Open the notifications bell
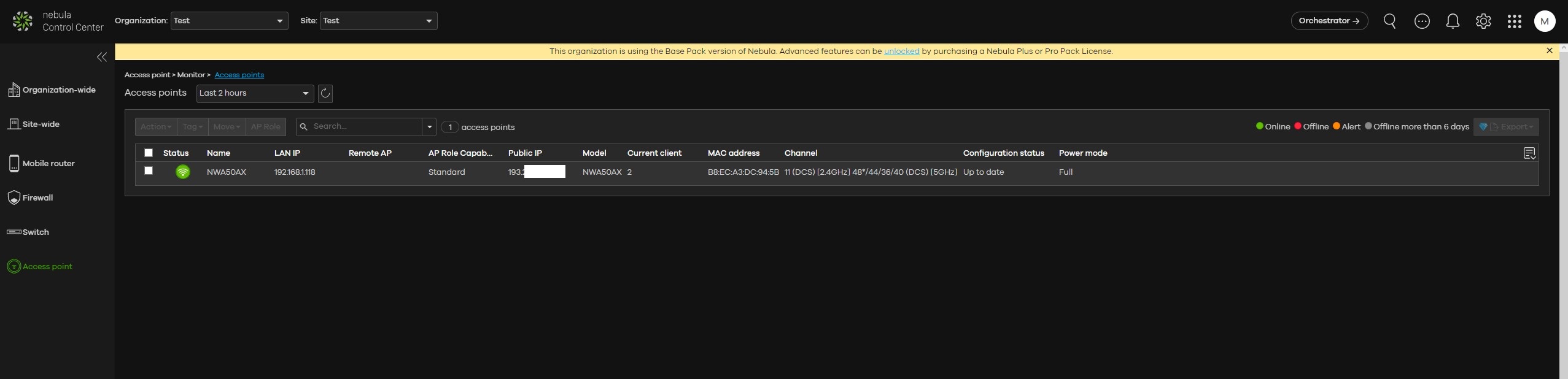Viewport: 1568px width, 379px height. [x=1453, y=21]
